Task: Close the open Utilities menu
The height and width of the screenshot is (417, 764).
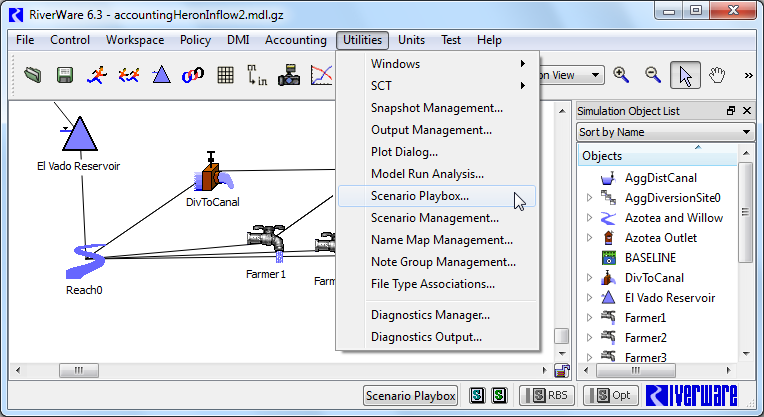Action: pos(362,40)
